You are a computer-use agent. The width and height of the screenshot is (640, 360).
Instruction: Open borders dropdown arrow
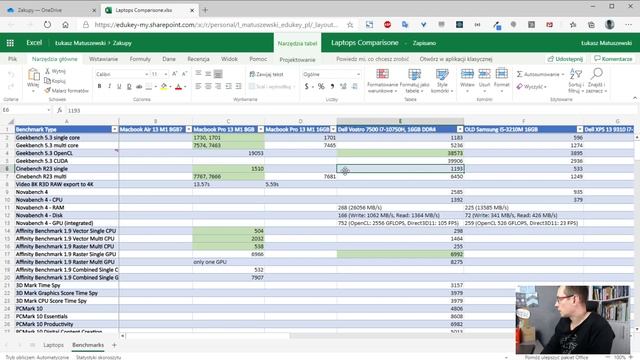(x=156, y=87)
